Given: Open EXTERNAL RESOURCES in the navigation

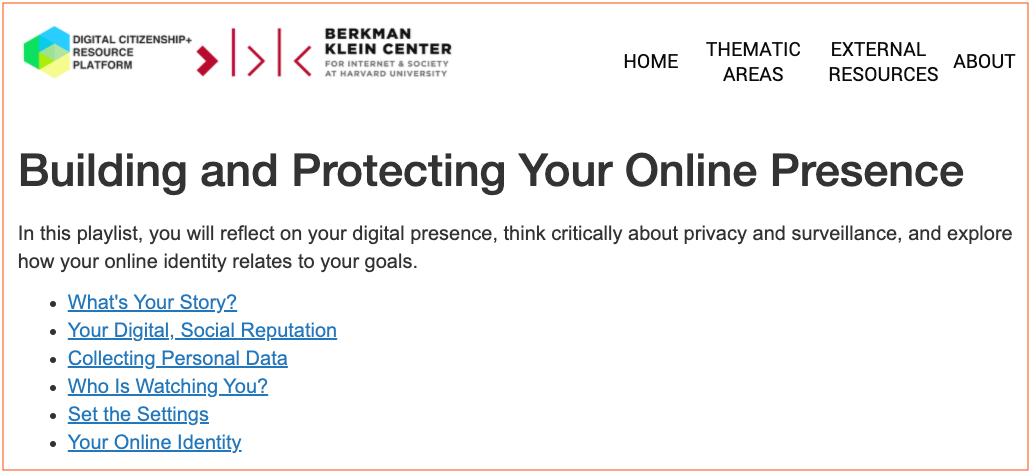Looking at the screenshot, I should [883, 61].
